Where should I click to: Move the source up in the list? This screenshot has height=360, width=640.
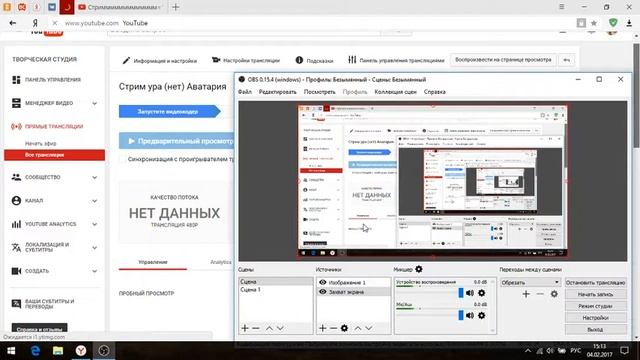click(x=358, y=328)
